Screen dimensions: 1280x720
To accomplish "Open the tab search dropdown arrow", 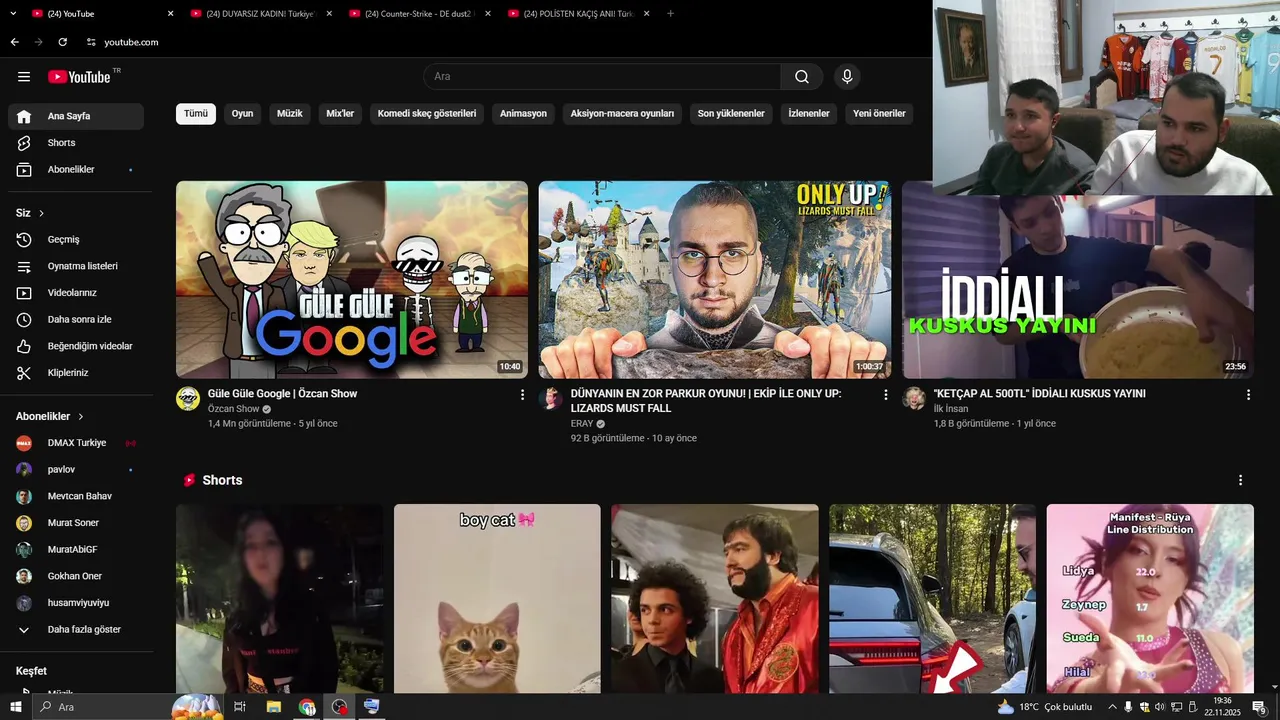I will (13, 14).
